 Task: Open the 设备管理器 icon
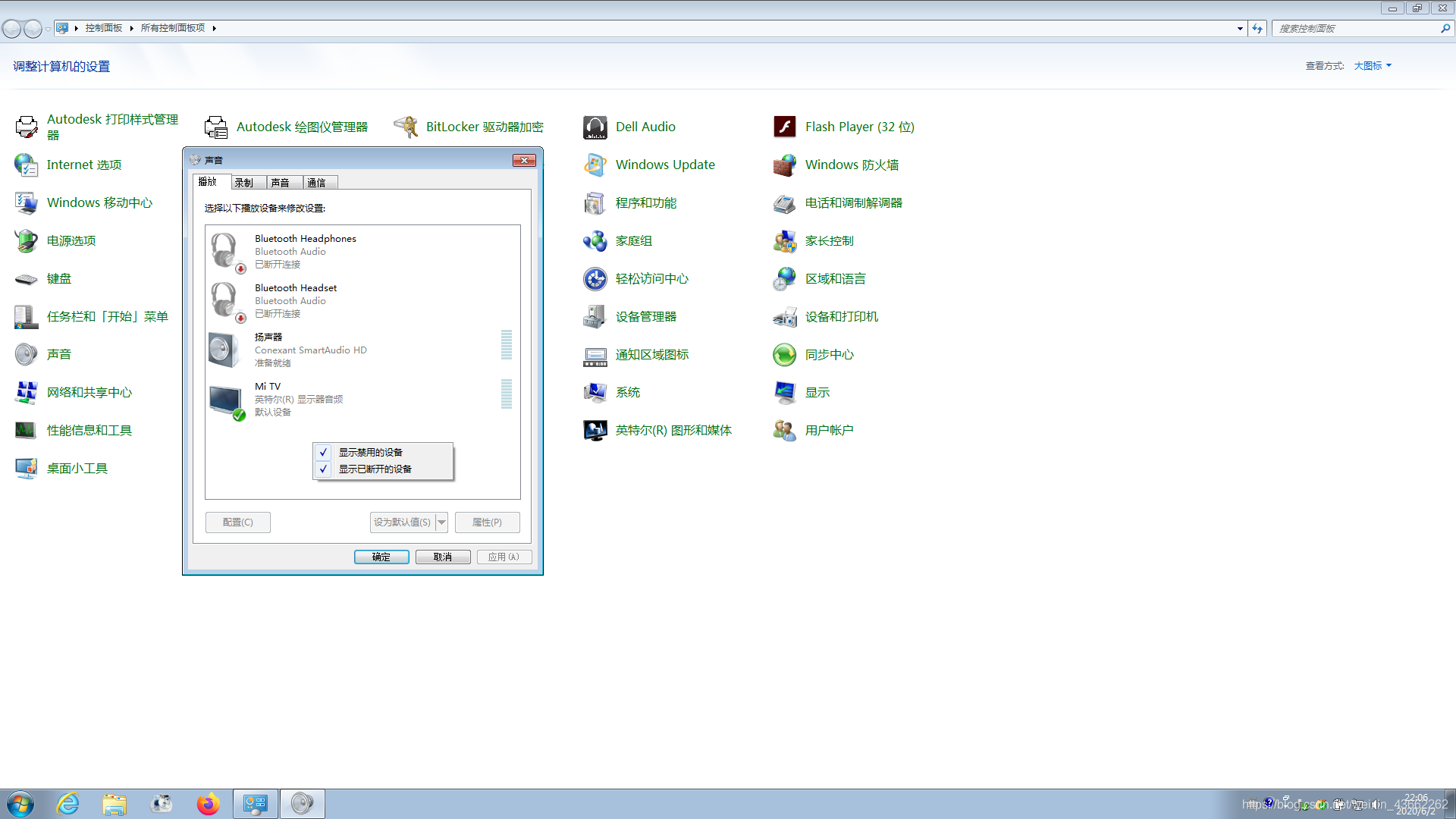point(645,316)
